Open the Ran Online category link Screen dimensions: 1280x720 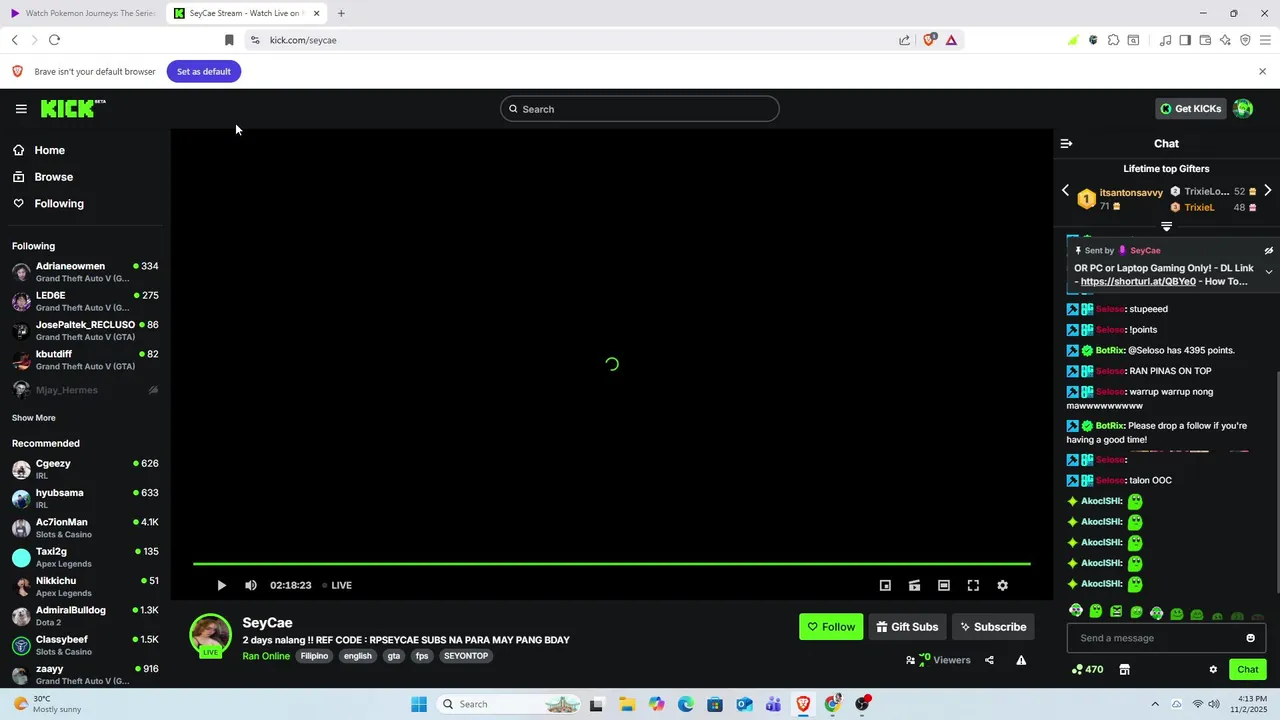[266, 656]
